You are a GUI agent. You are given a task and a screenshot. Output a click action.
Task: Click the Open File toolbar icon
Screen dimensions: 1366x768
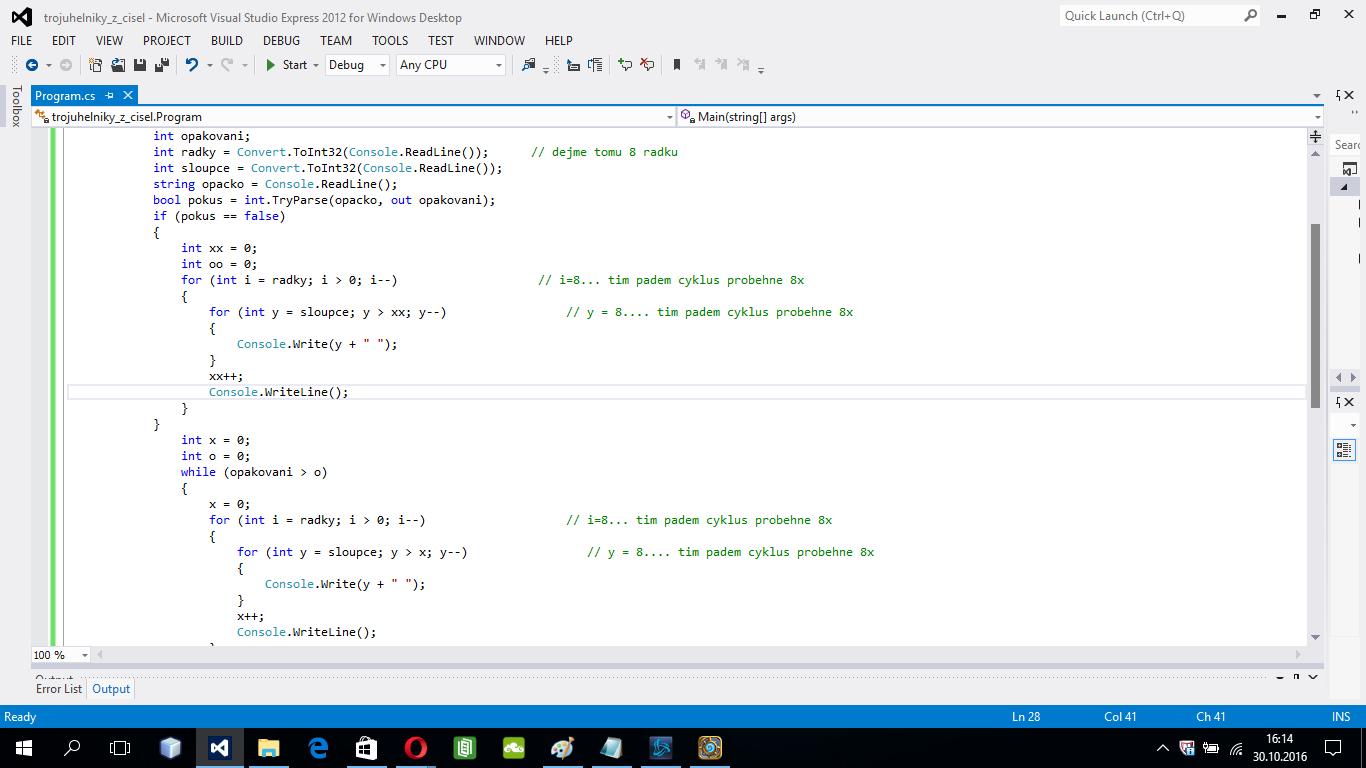tap(118, 65)
